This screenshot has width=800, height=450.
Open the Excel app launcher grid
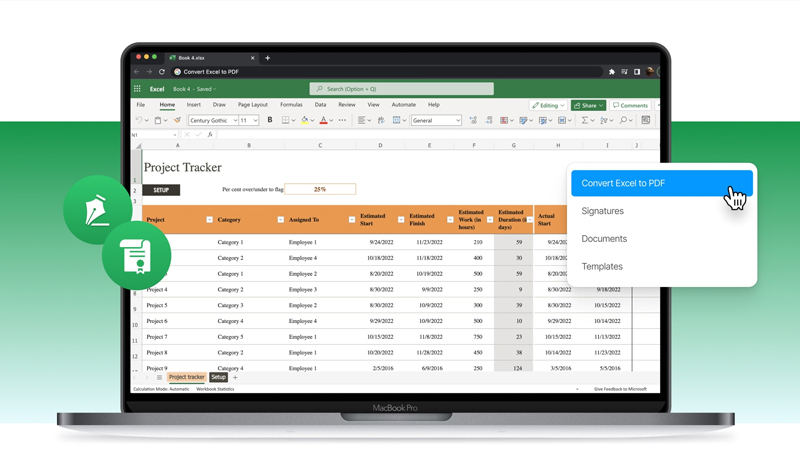(138, 89)
